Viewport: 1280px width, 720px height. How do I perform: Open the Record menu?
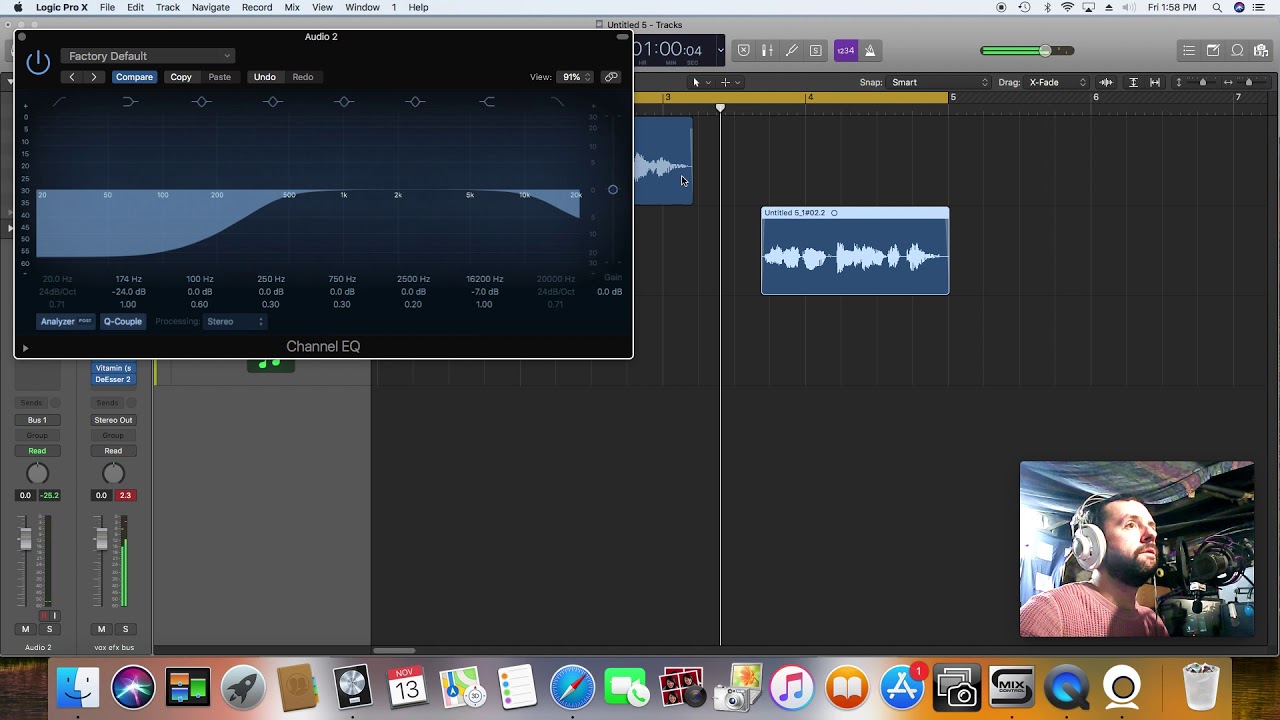[x=257, y=7]
